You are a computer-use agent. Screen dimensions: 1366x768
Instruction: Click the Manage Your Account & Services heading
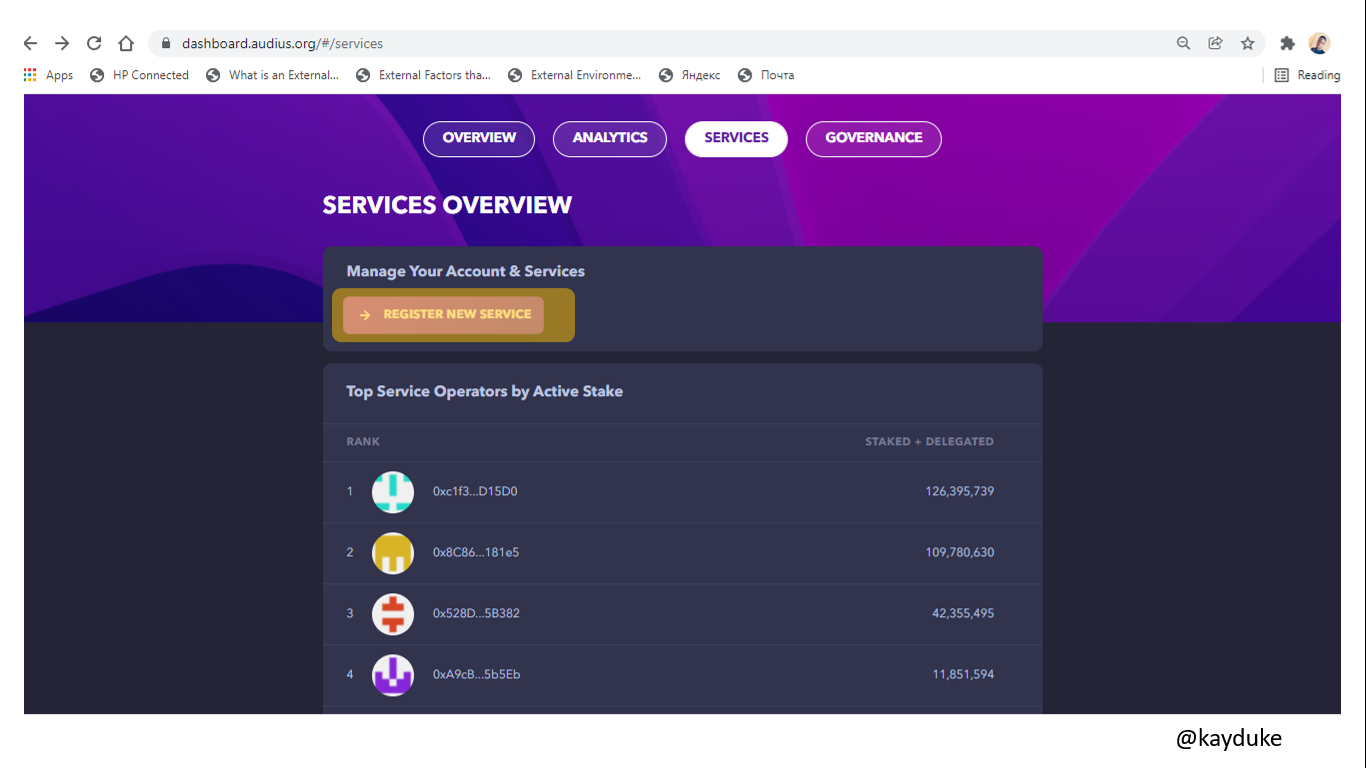465,271
